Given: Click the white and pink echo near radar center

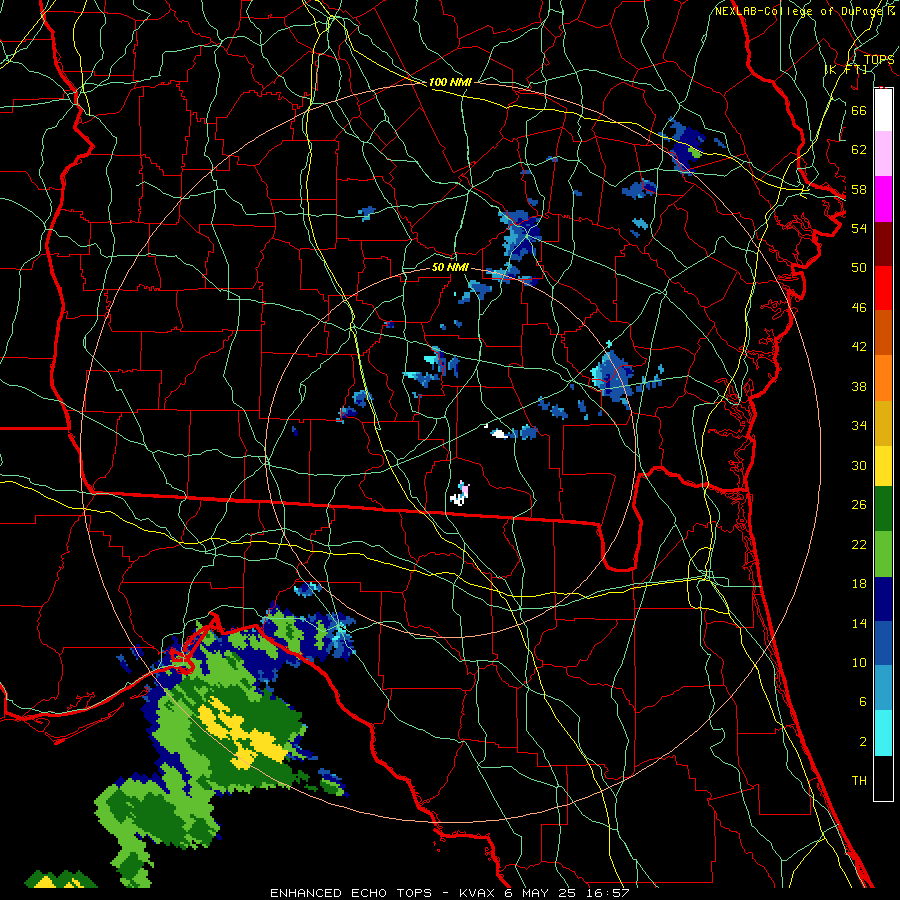Looking at the screenshot, I should point(460,494).
